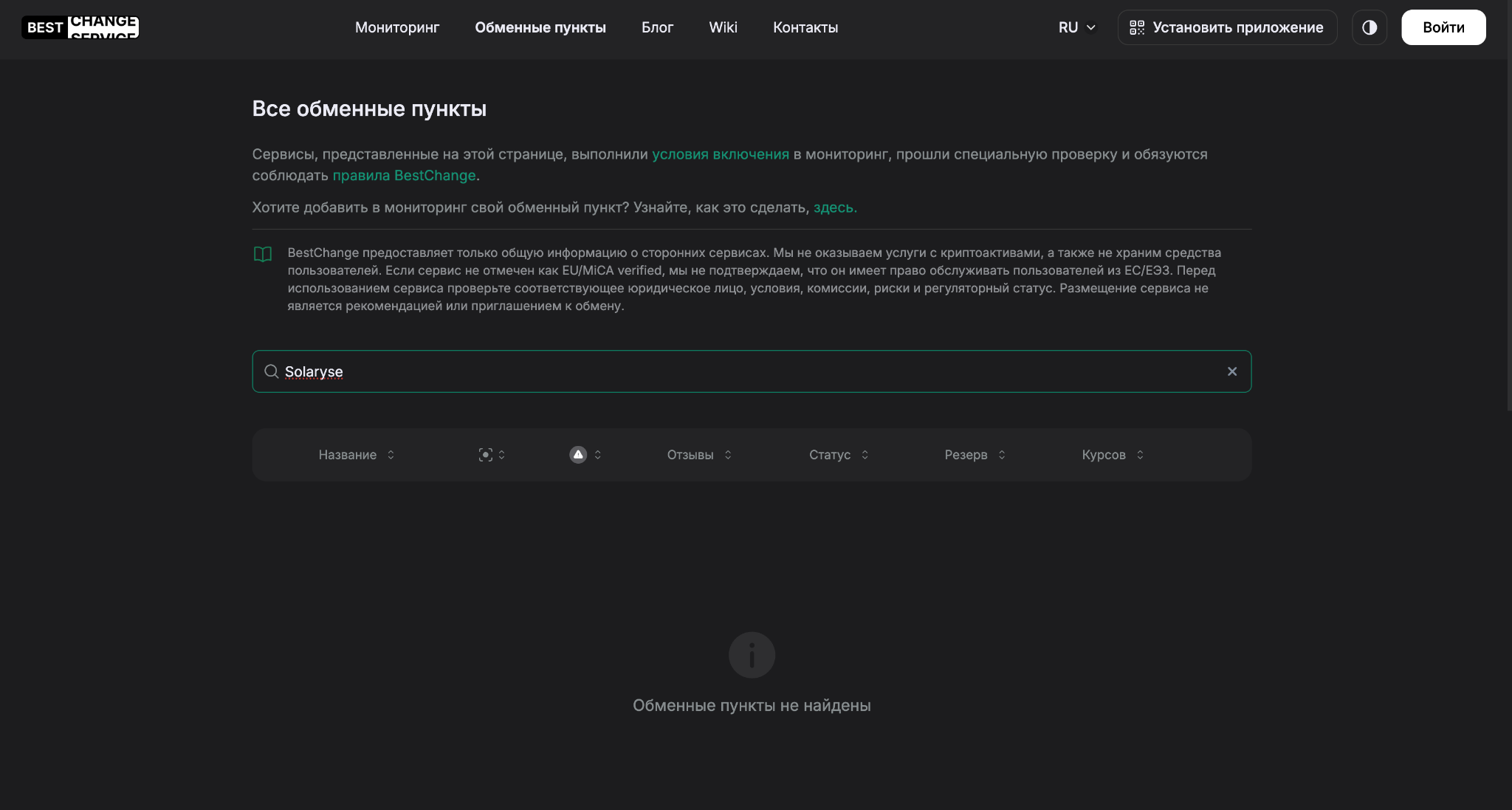This screenshot has height=810, width=1512.
Task: Sort table by Курсов column
Action: (1113, 455)
